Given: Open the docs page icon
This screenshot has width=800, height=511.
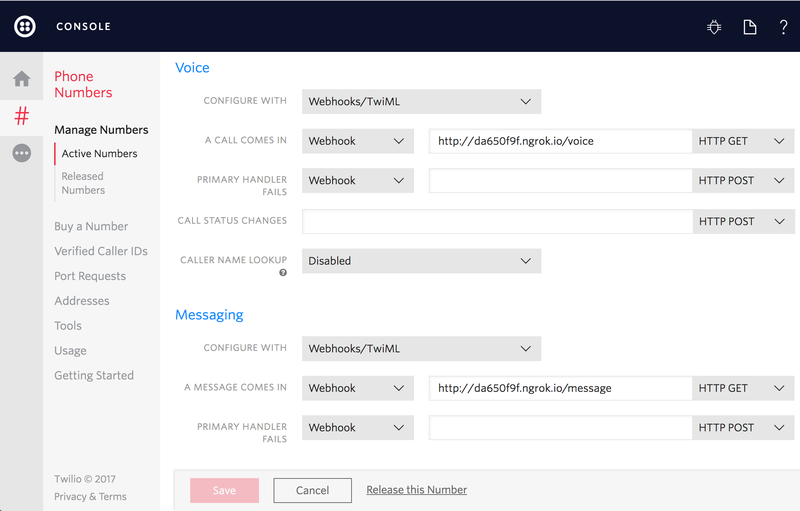Looking at the screenshot, I should coord(749,27).
